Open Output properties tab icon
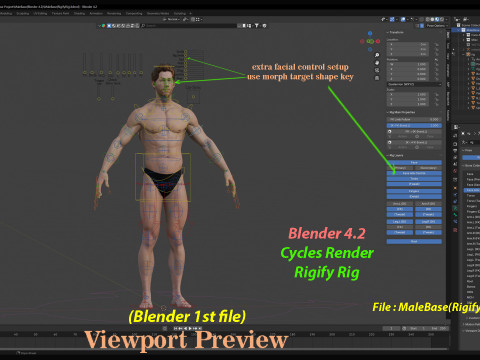This screenshot has width=480, height=360. 455,151
